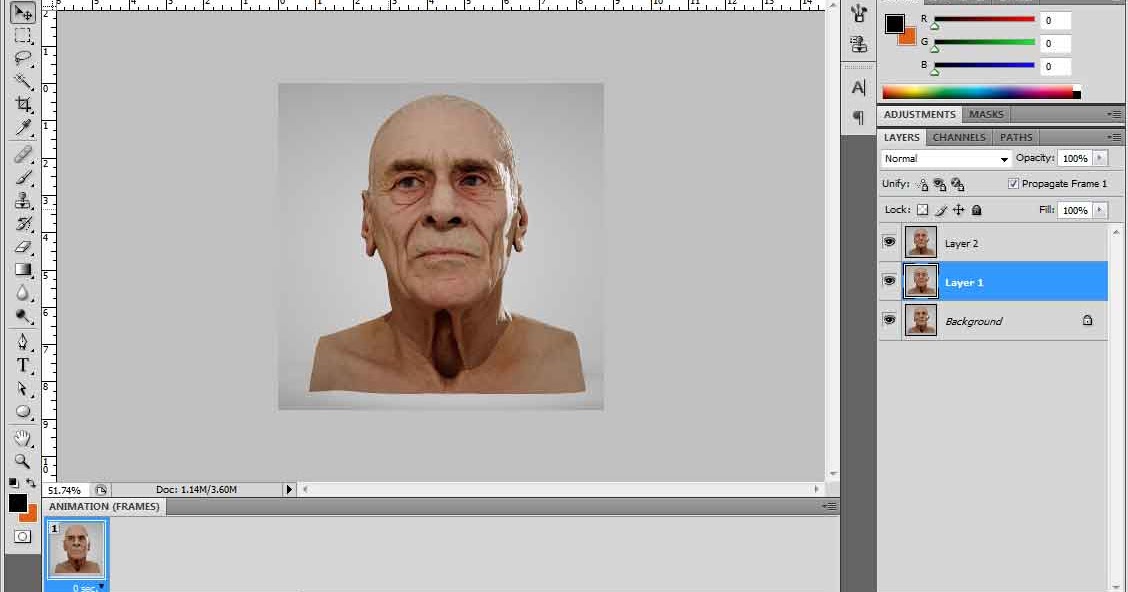Select the Gradient tool
This screenshot has width=1128, height=592.
[x=23, y=269]
